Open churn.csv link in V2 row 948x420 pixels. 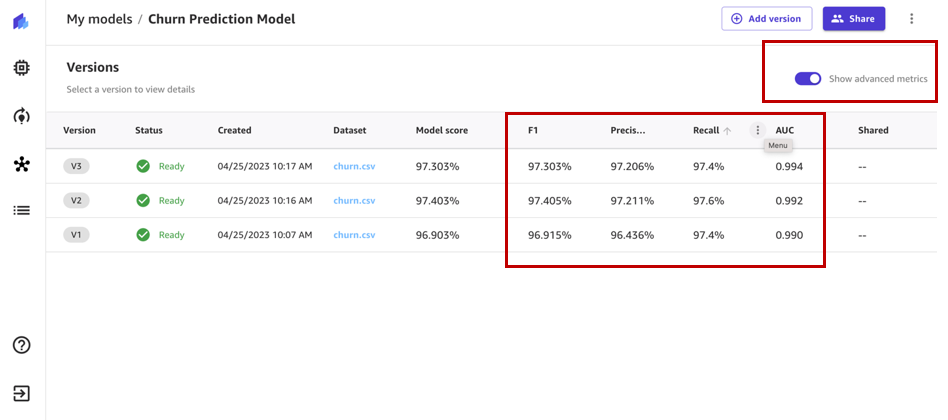(354, 201)
